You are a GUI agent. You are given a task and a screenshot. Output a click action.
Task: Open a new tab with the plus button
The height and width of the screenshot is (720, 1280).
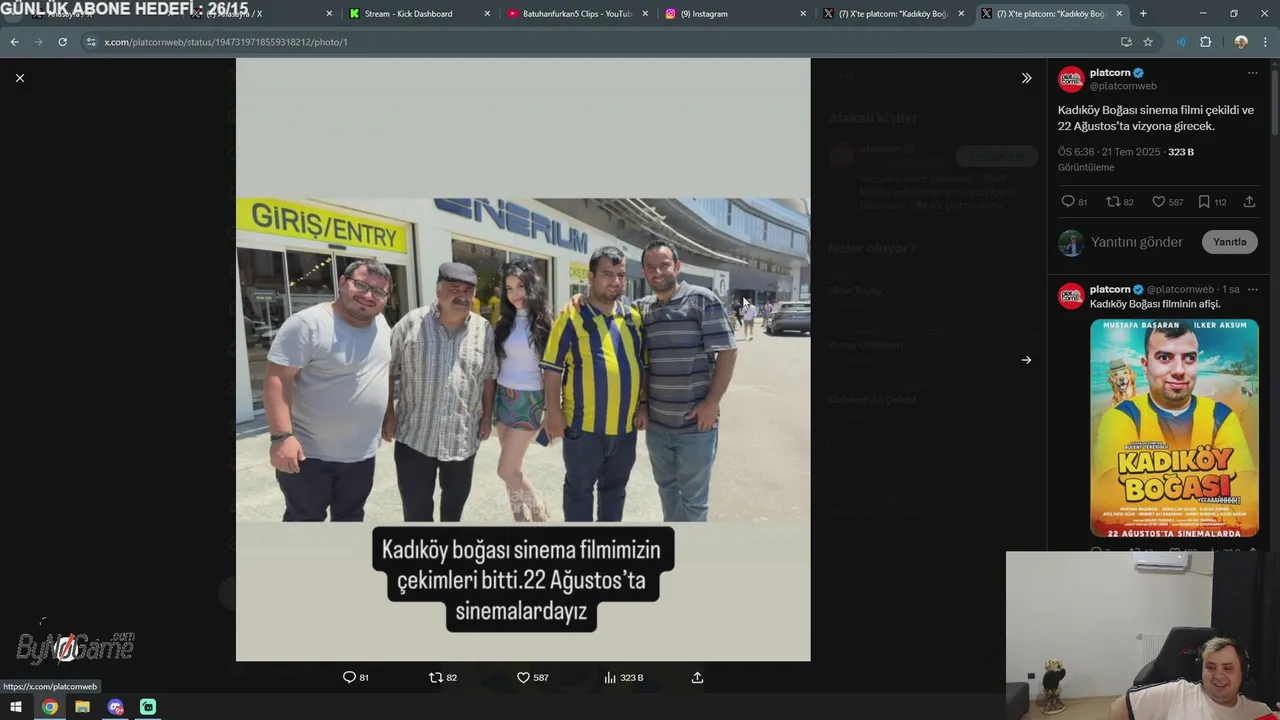pos(1143,14)
